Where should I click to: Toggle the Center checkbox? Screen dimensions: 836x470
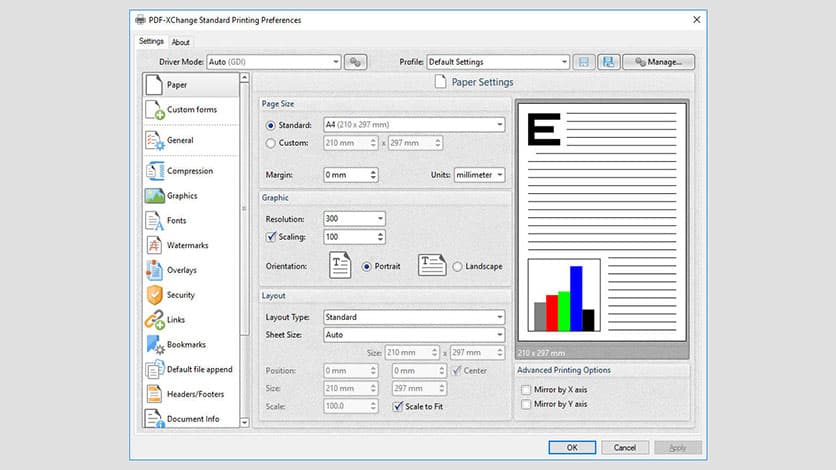click(x=457, y=371)
